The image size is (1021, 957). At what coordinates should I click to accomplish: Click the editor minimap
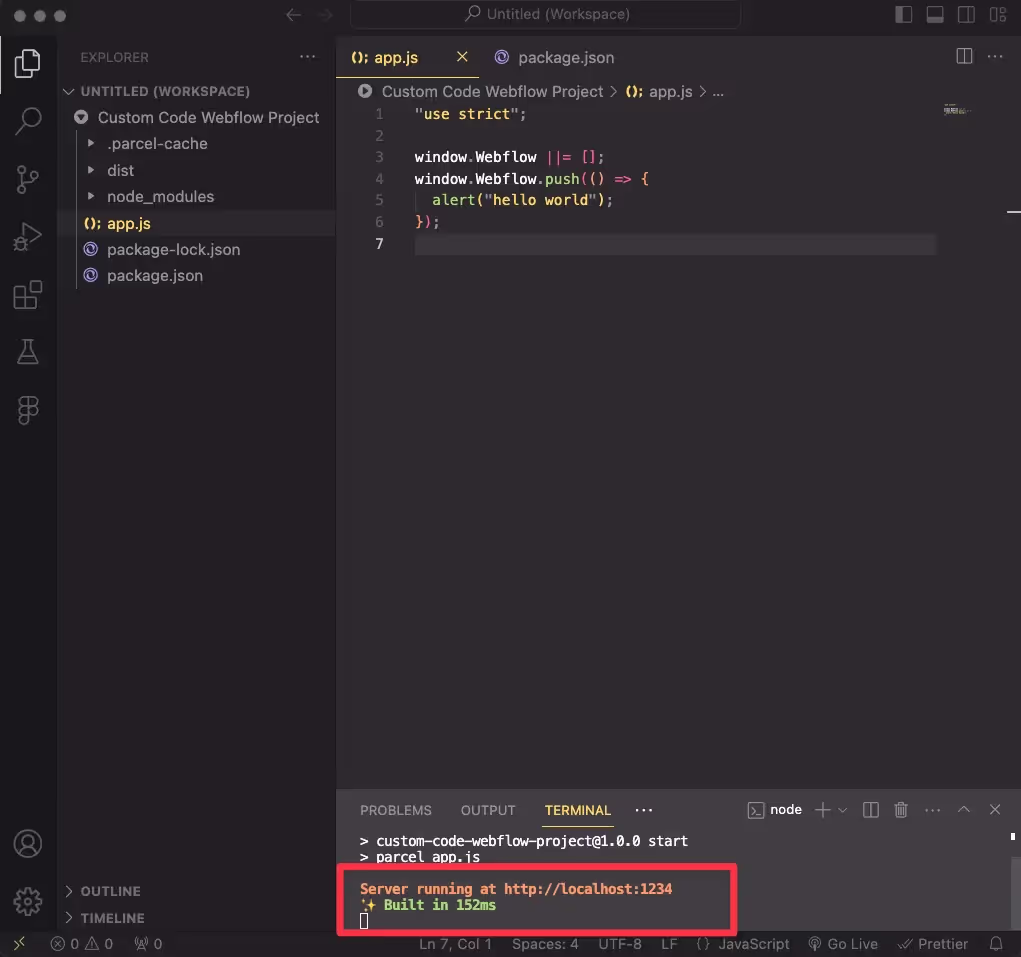click(x=957, y=111)
